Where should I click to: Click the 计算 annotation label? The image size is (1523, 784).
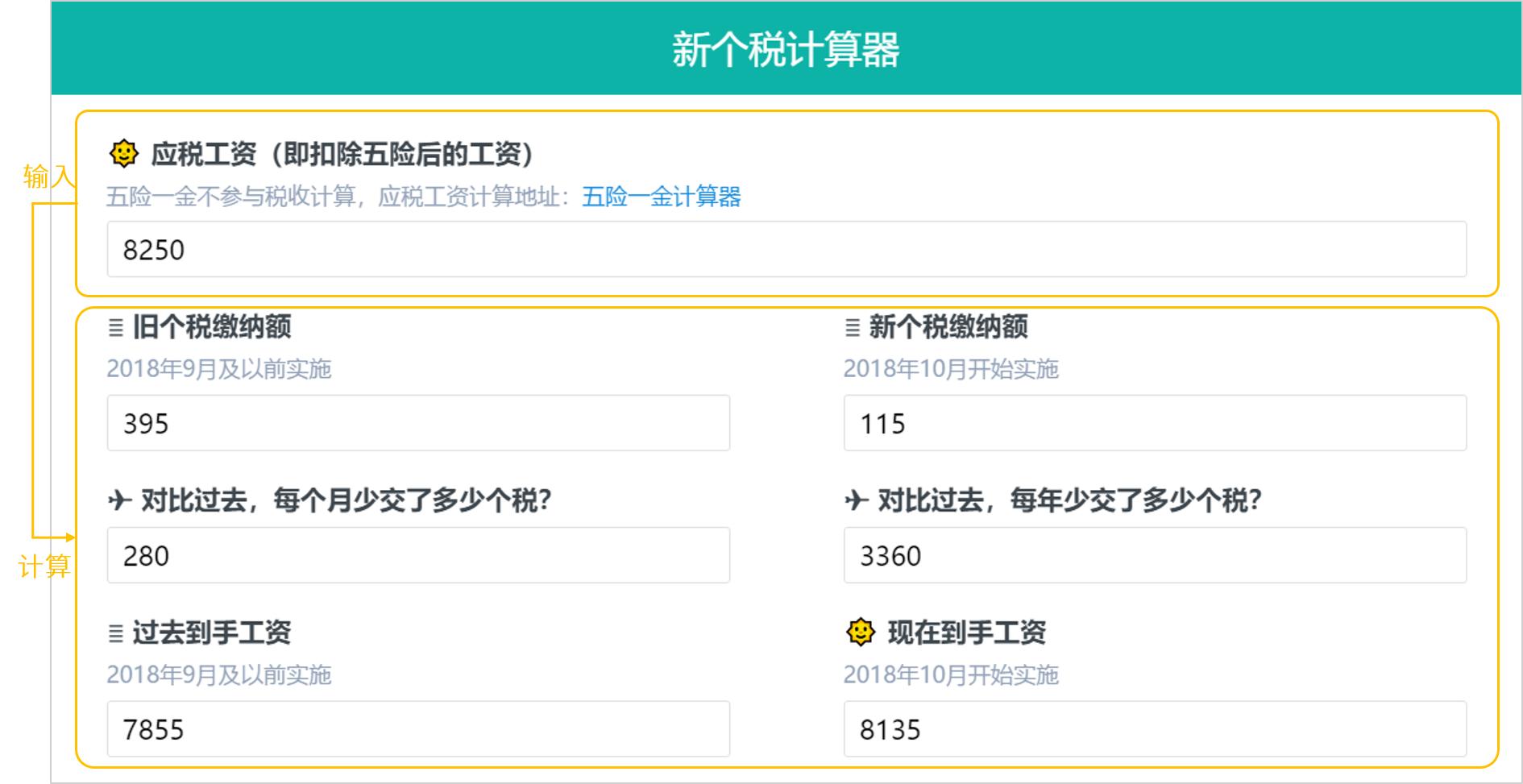coord(47,564)
